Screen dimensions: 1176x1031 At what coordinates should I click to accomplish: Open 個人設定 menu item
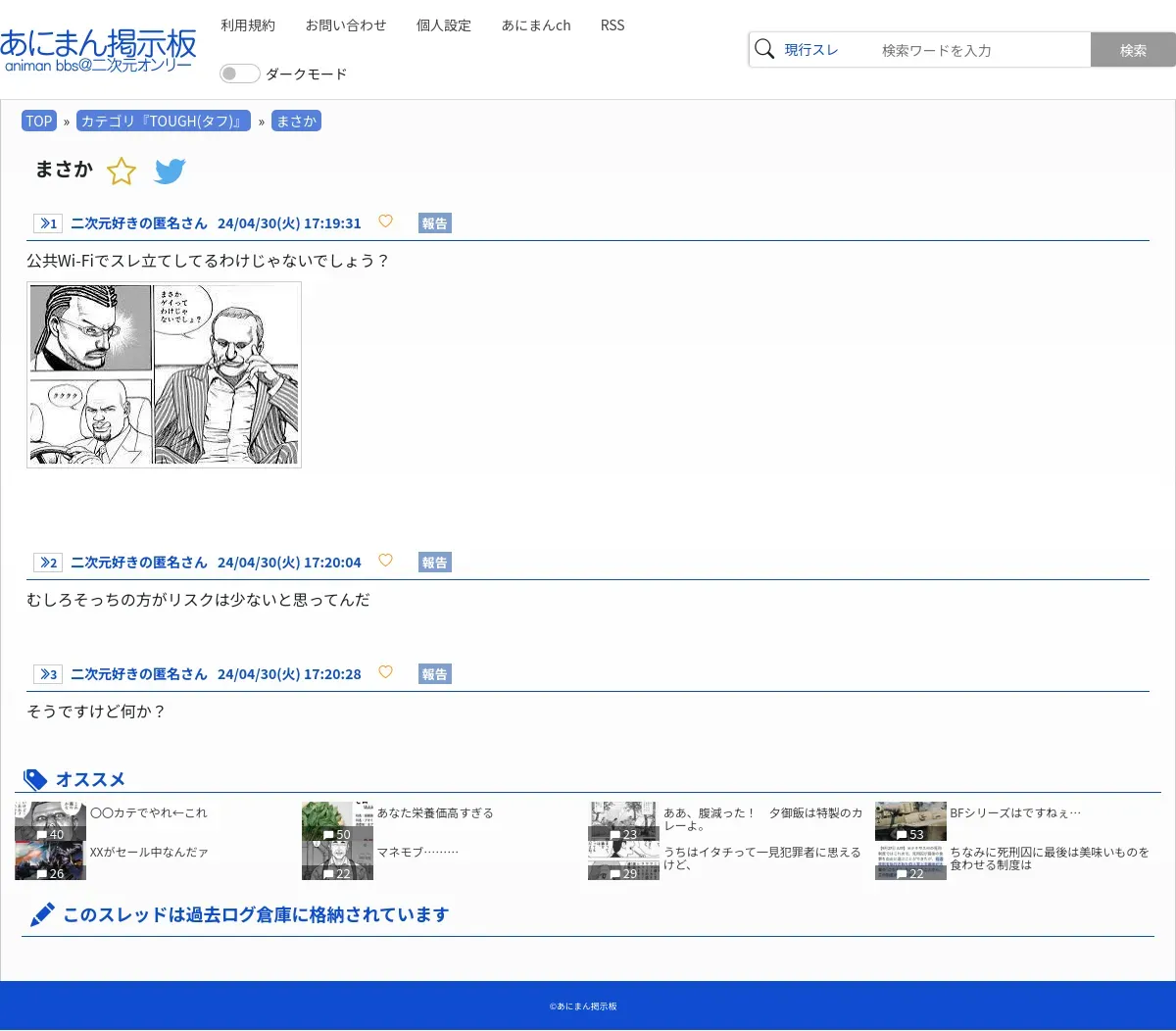[444, 25]
